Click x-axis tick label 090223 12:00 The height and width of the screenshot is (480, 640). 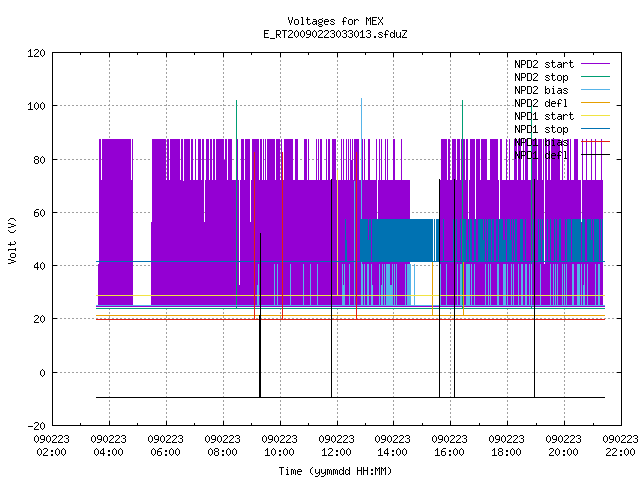coord(336,446)
